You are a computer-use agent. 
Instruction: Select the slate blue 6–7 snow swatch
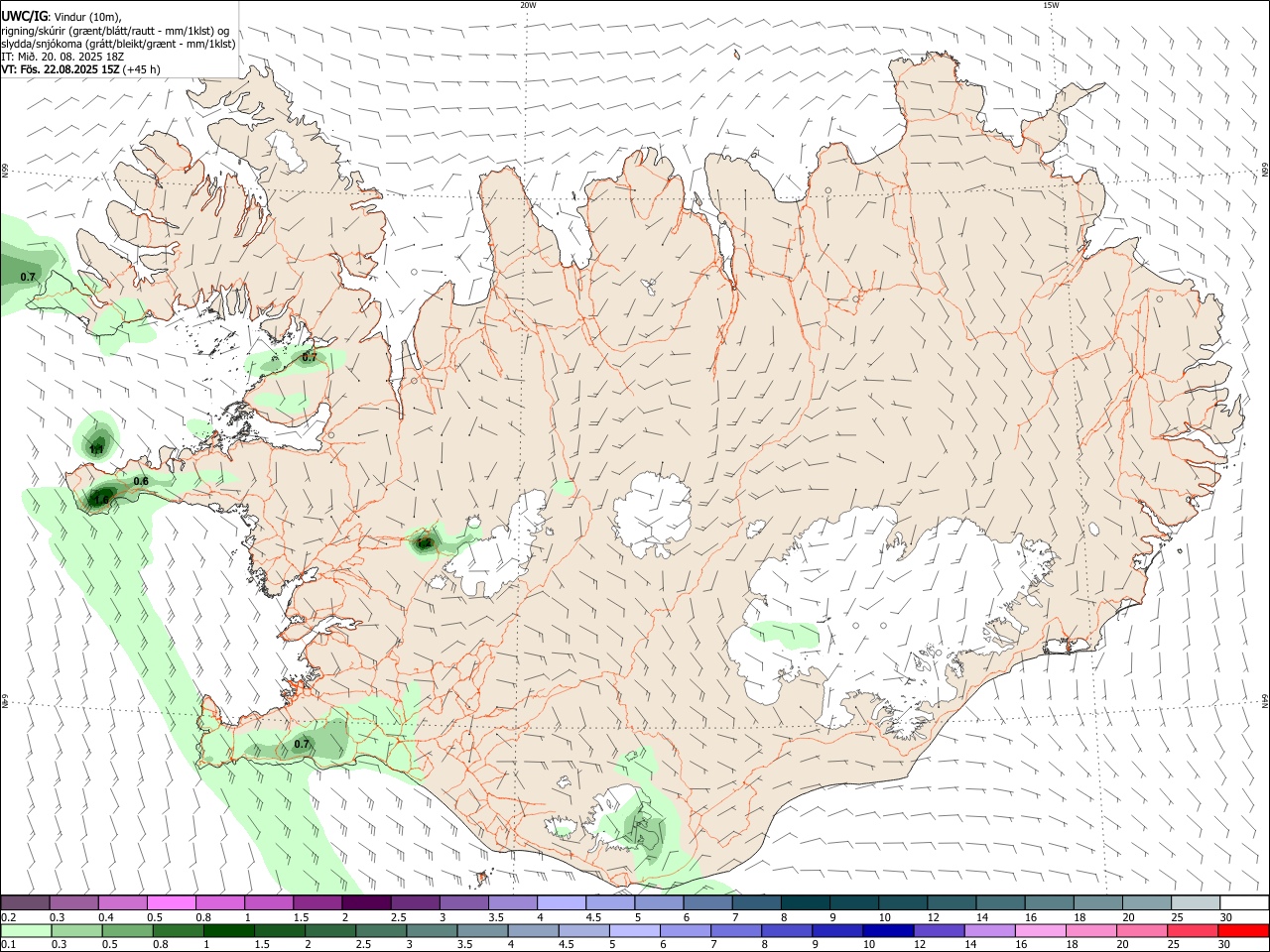point(707,903)
